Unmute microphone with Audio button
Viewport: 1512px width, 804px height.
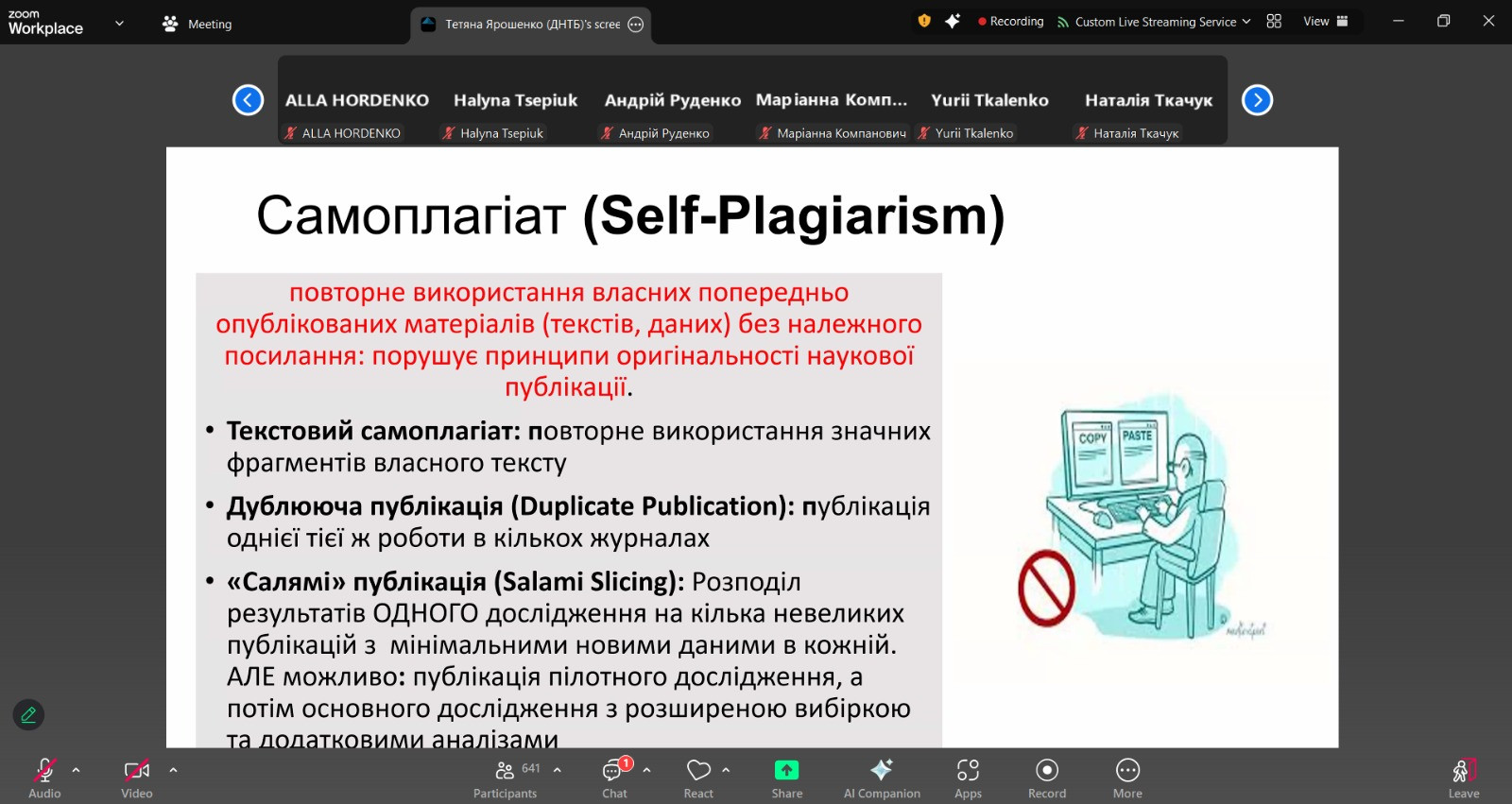click(x=44, y=778)
